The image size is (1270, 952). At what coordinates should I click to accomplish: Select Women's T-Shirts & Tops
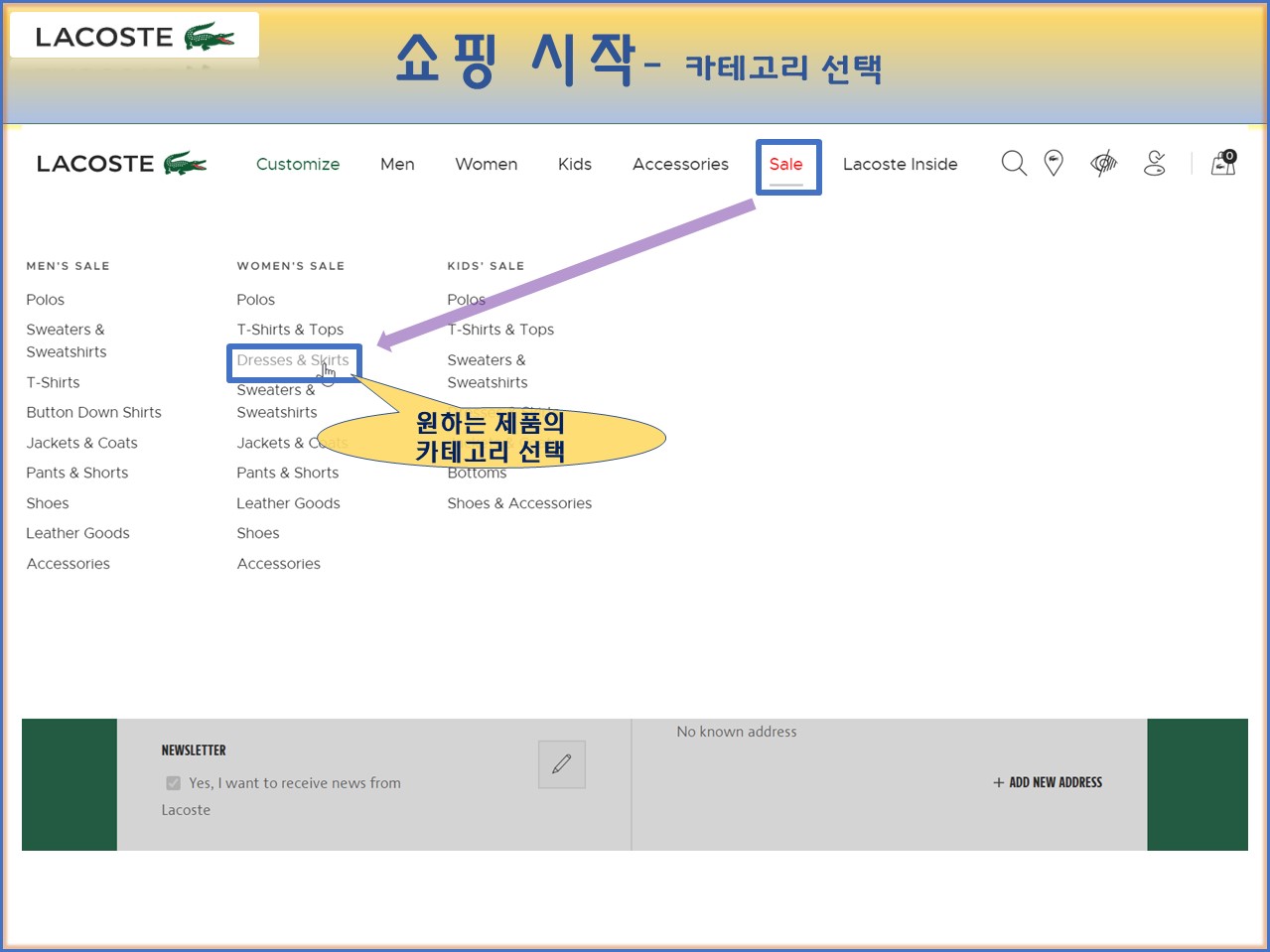(x=290, y=330)
